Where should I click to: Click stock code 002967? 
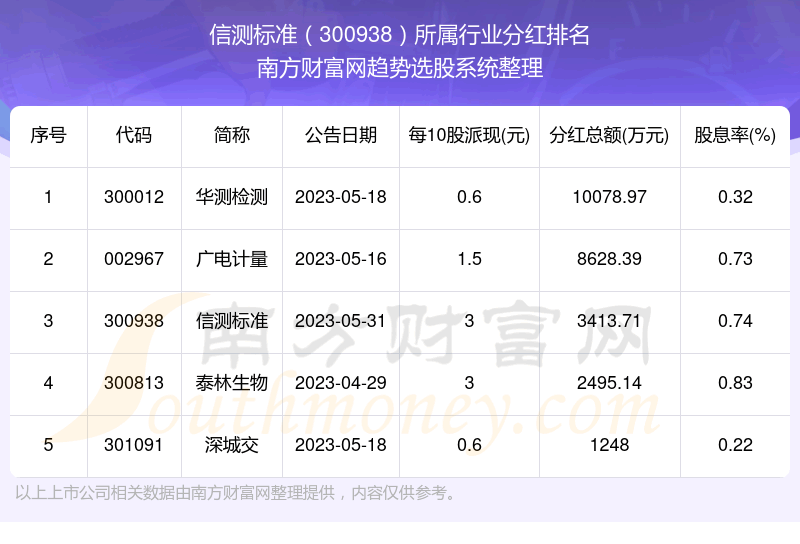coord(134,259)
